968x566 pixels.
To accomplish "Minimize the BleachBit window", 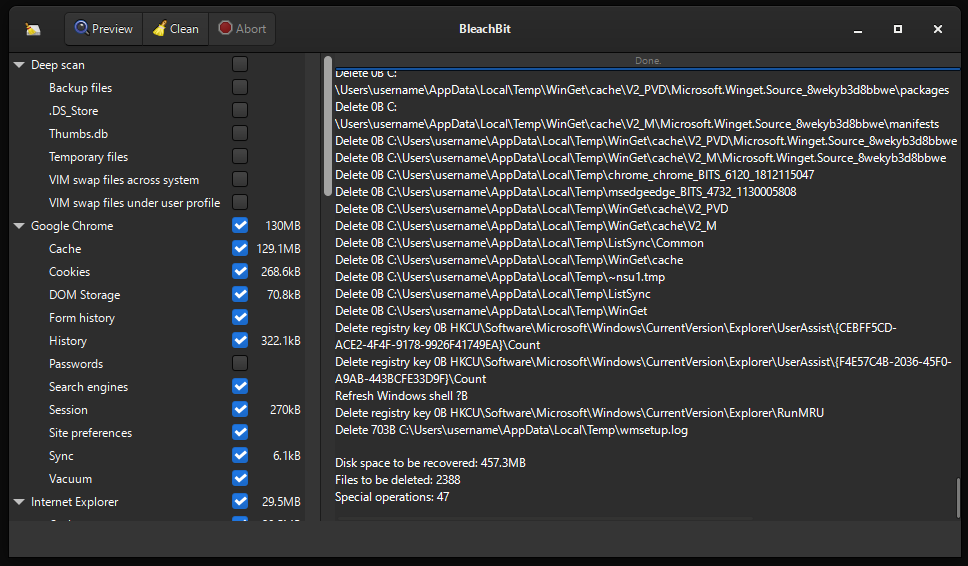I will pos(858,29).
